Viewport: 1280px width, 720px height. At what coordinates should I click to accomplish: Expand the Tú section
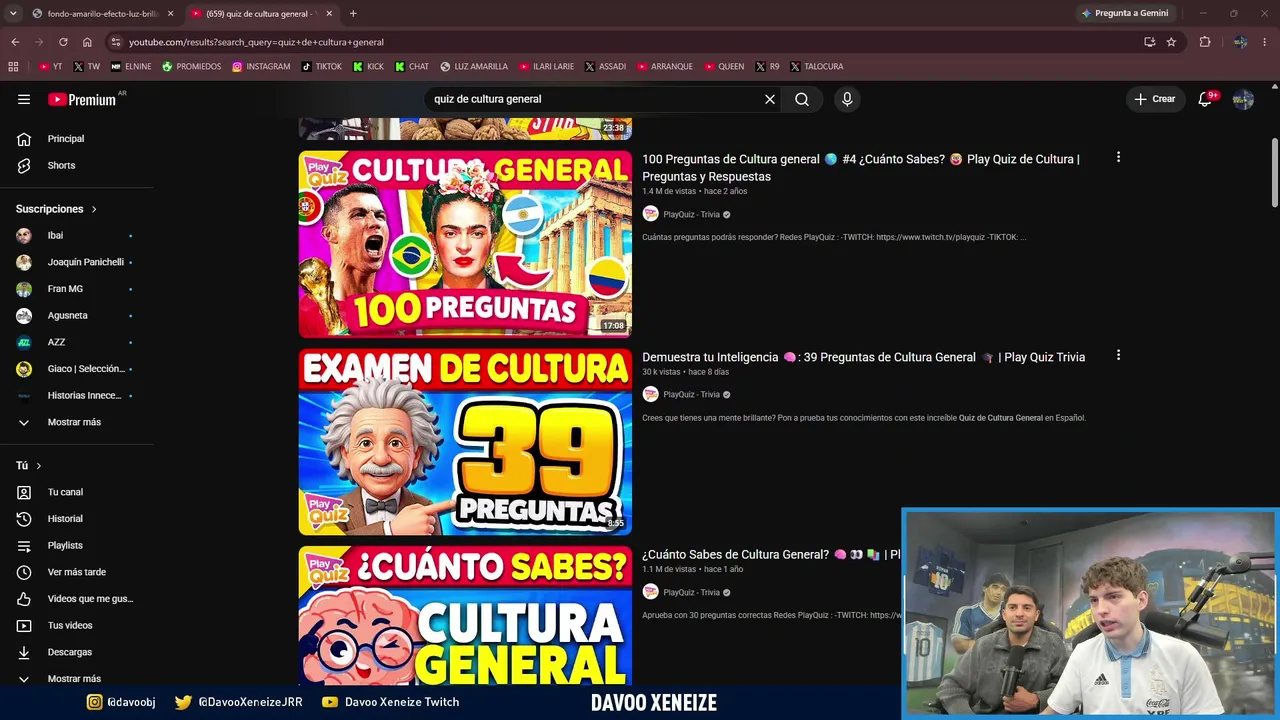coord(29,466)
